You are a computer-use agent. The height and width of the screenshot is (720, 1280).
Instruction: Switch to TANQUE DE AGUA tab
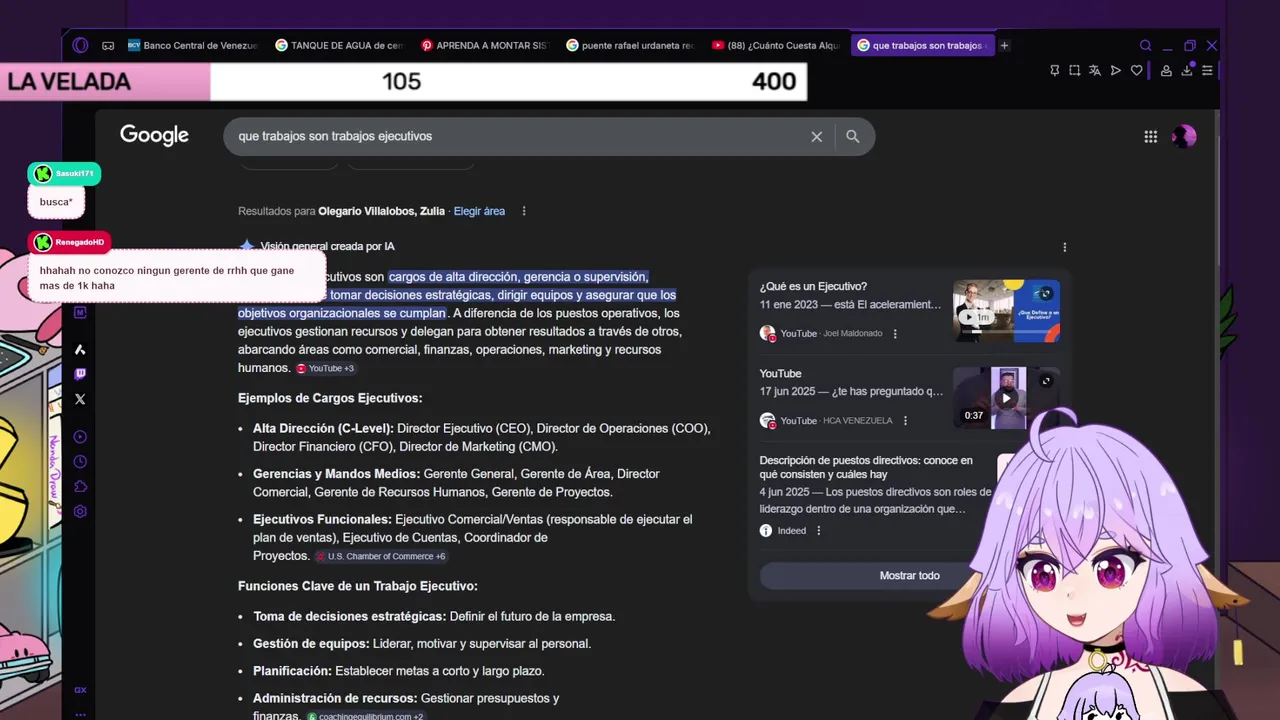[x=339, y=45]
